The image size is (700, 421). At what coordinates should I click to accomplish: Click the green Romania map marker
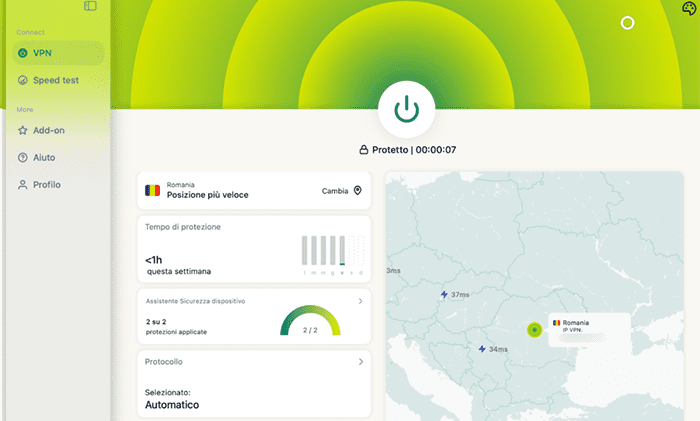[535, 329]
